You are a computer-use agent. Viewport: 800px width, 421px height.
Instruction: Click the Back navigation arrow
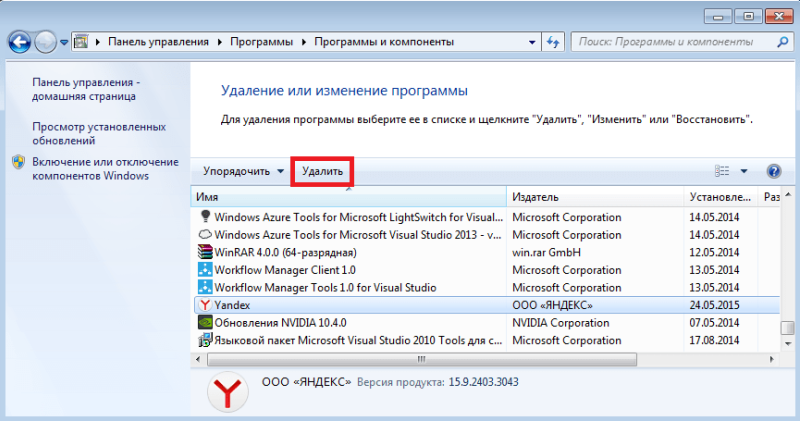19,42
